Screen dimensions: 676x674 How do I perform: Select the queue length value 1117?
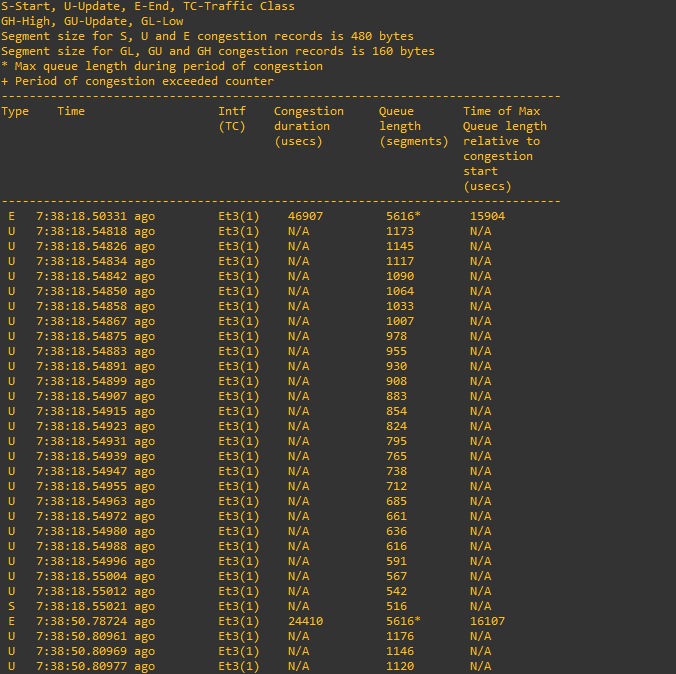400,261
